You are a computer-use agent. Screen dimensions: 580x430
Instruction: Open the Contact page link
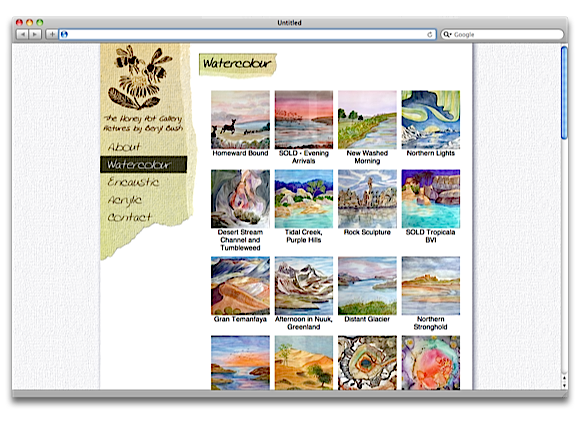tap(129, 217)
